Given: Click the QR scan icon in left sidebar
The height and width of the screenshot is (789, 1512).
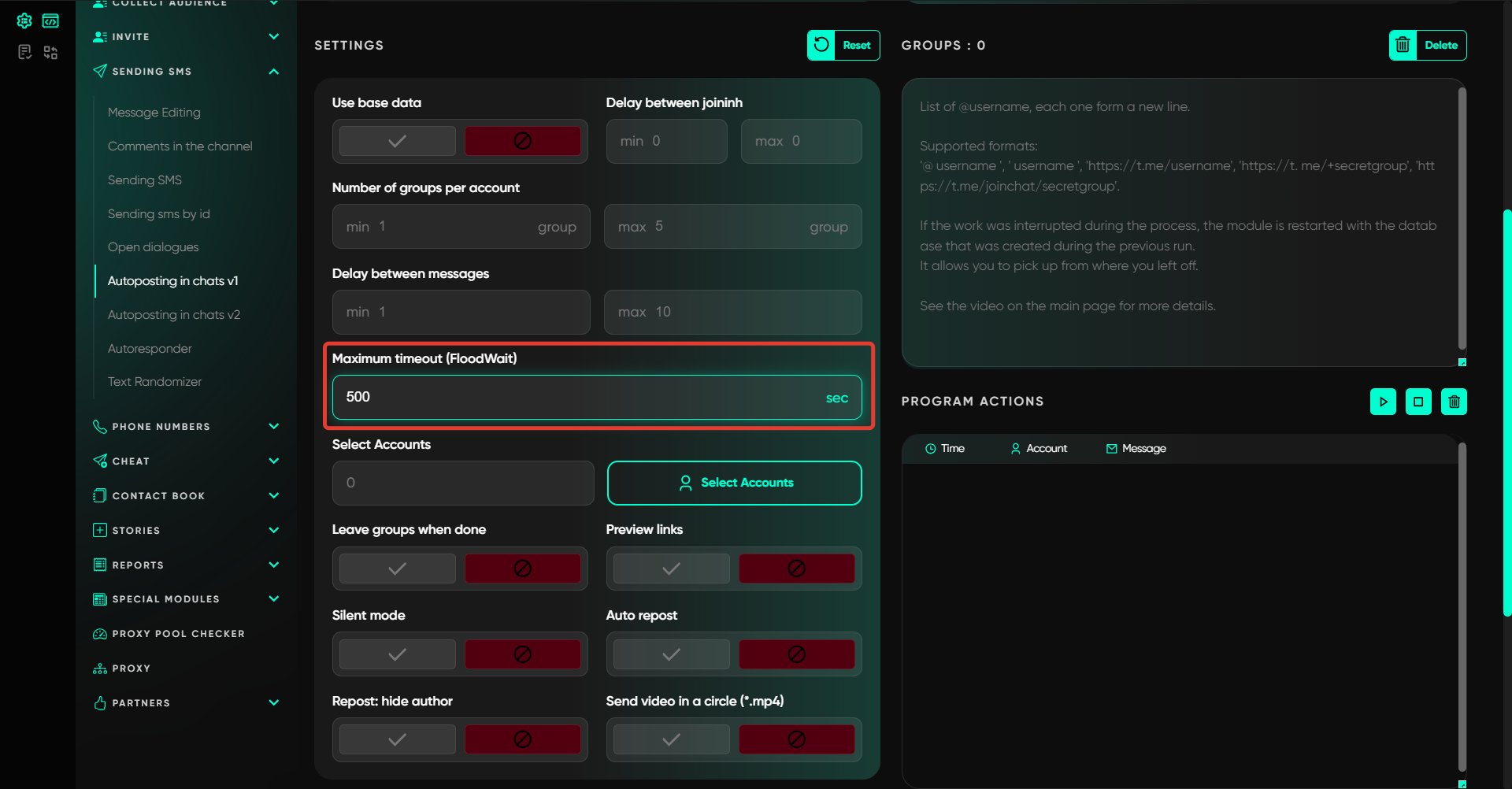Looking at the screenshot, I should (50, 52).
